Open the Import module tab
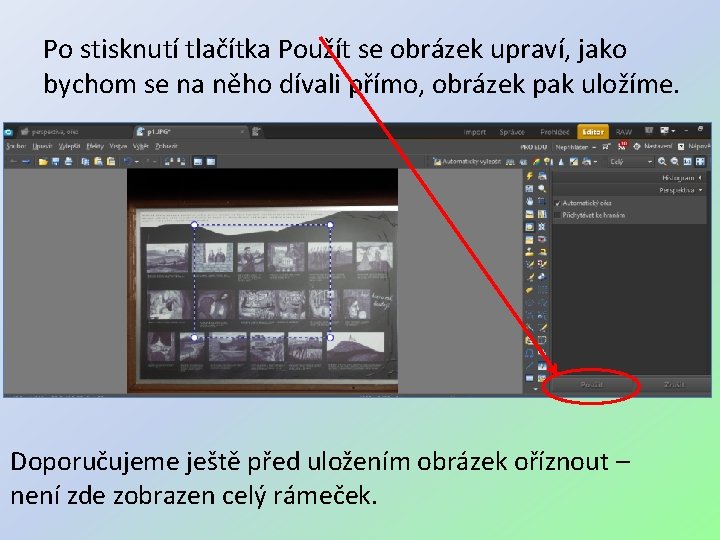 474,132
